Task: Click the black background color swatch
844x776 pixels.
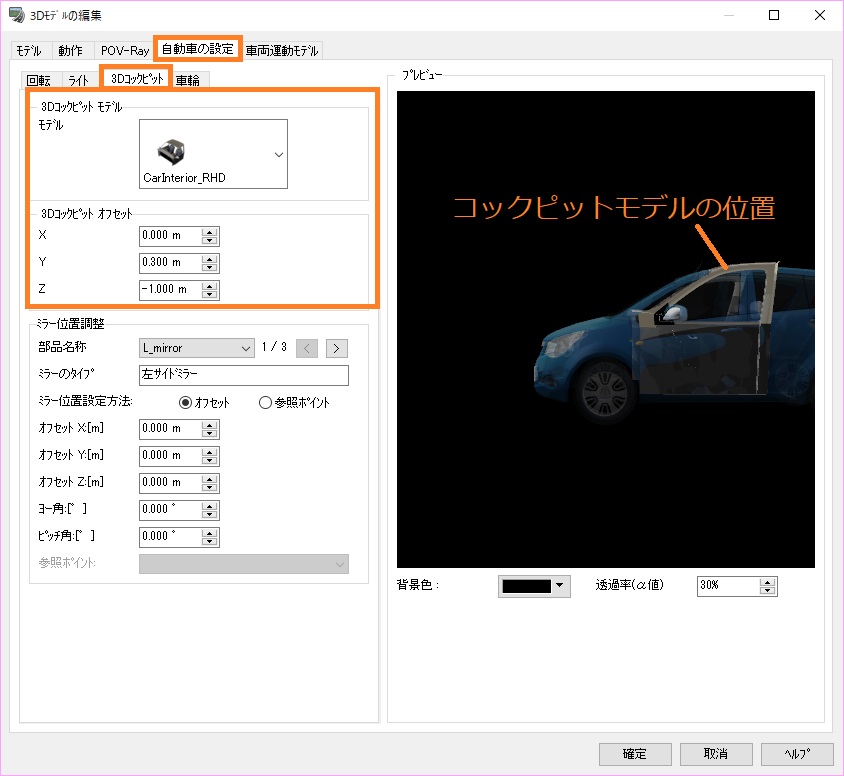Action: pos(526,586)
